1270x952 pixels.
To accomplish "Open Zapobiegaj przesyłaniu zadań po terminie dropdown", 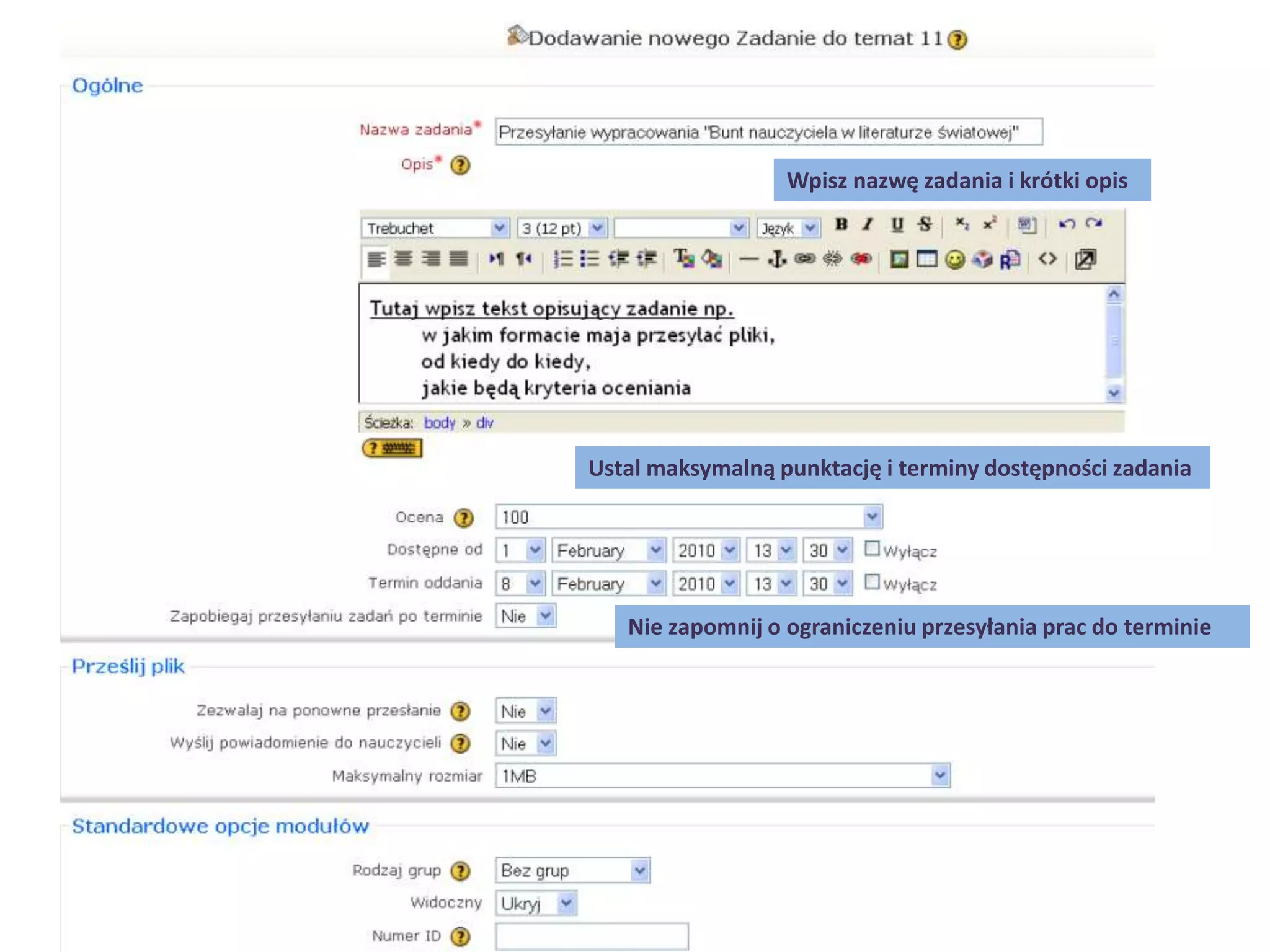I will [545, 616].
